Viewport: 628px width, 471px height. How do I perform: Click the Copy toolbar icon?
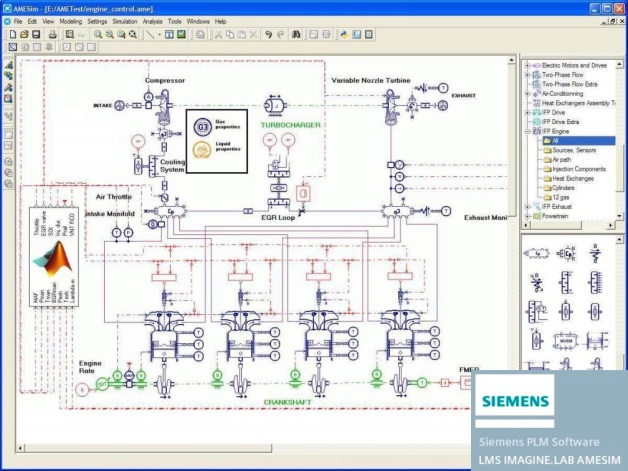[x=230, y=35]
